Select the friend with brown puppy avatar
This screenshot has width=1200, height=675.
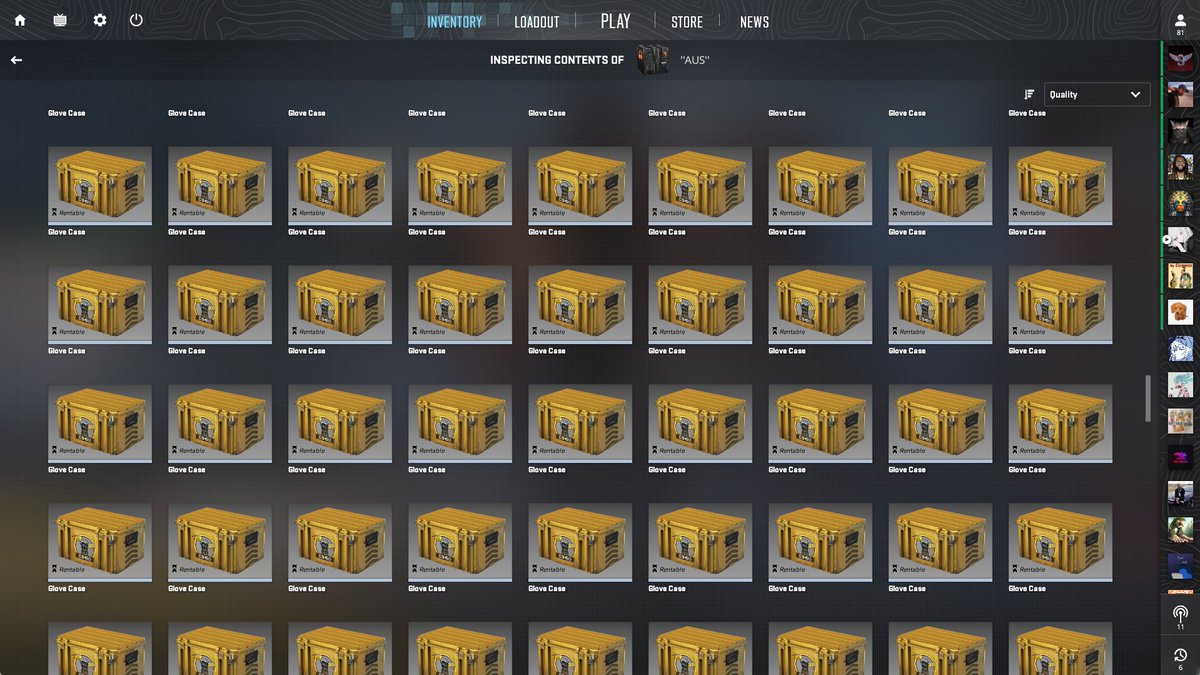(1180, 312)
